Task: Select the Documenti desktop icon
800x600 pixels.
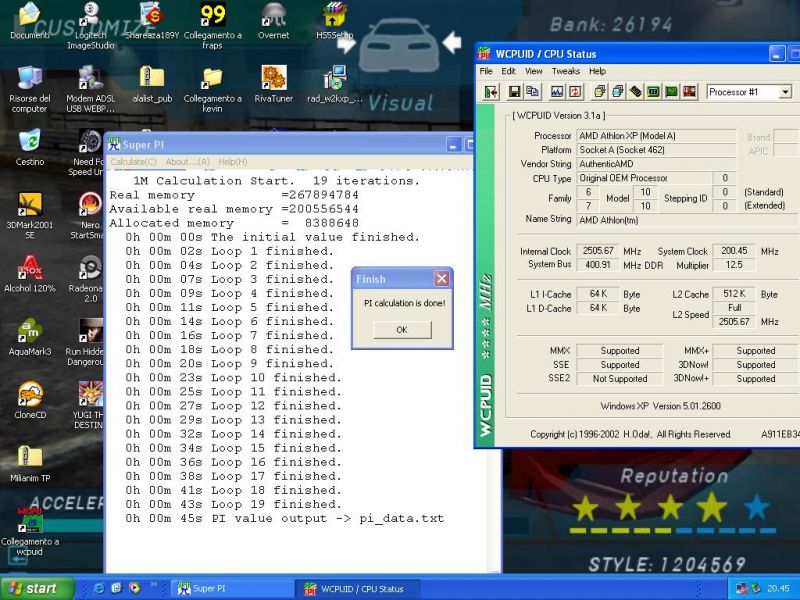Action: pyautogui.click(x=30, y=21)
